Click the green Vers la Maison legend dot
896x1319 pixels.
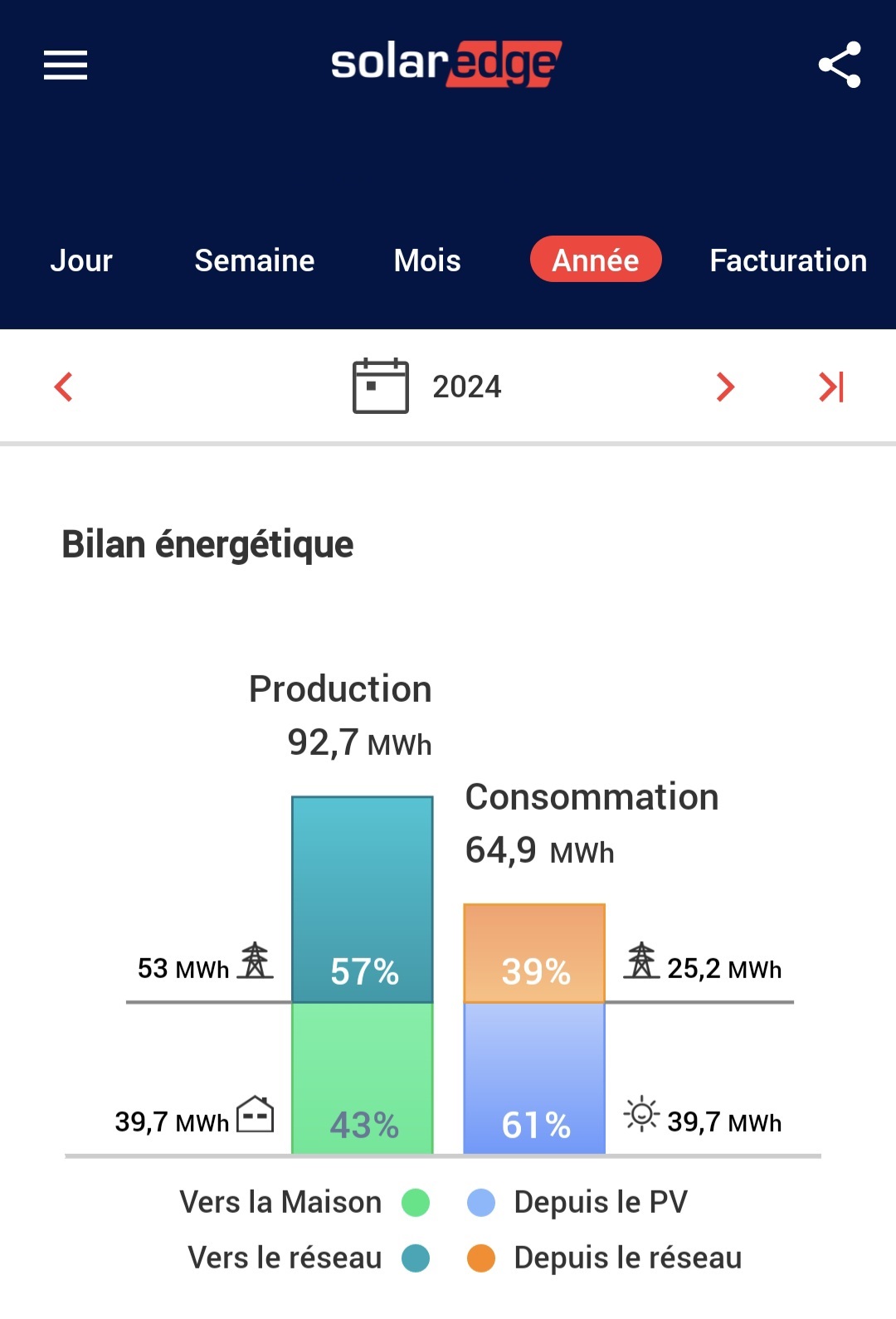coord(416,1203)
